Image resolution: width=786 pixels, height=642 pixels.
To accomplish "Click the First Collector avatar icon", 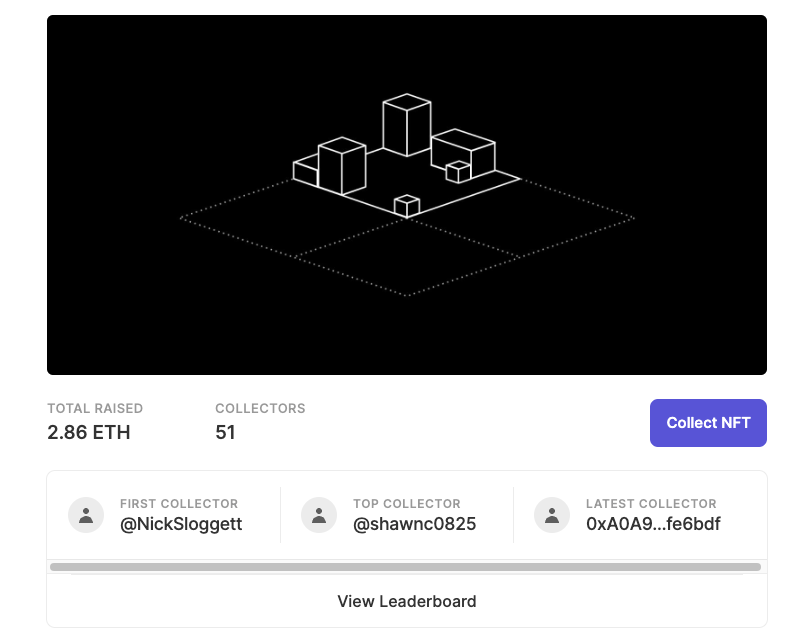I will 86,515.
